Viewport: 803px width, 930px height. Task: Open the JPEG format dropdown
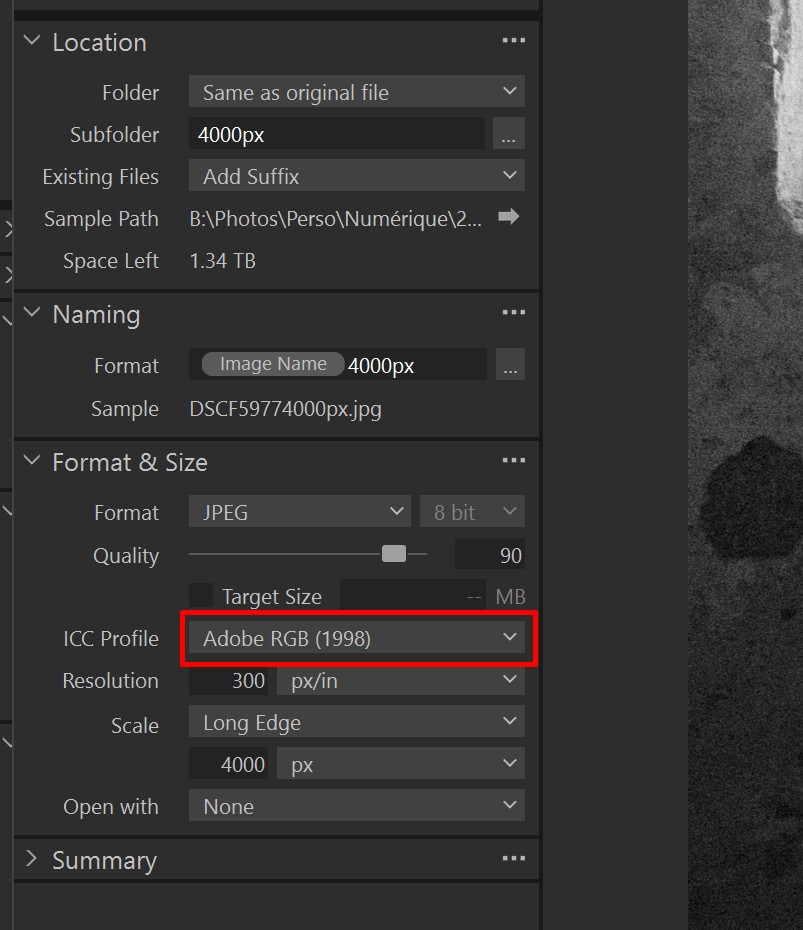[x=299, y=511]
